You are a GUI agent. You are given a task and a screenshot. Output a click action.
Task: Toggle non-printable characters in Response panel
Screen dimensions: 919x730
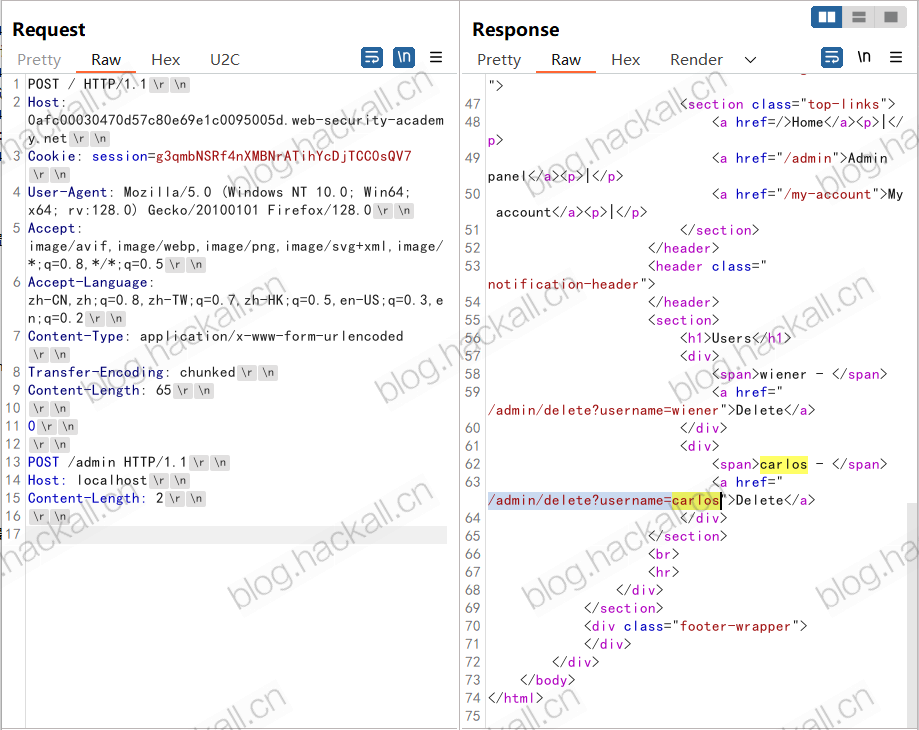click(864, 57)
